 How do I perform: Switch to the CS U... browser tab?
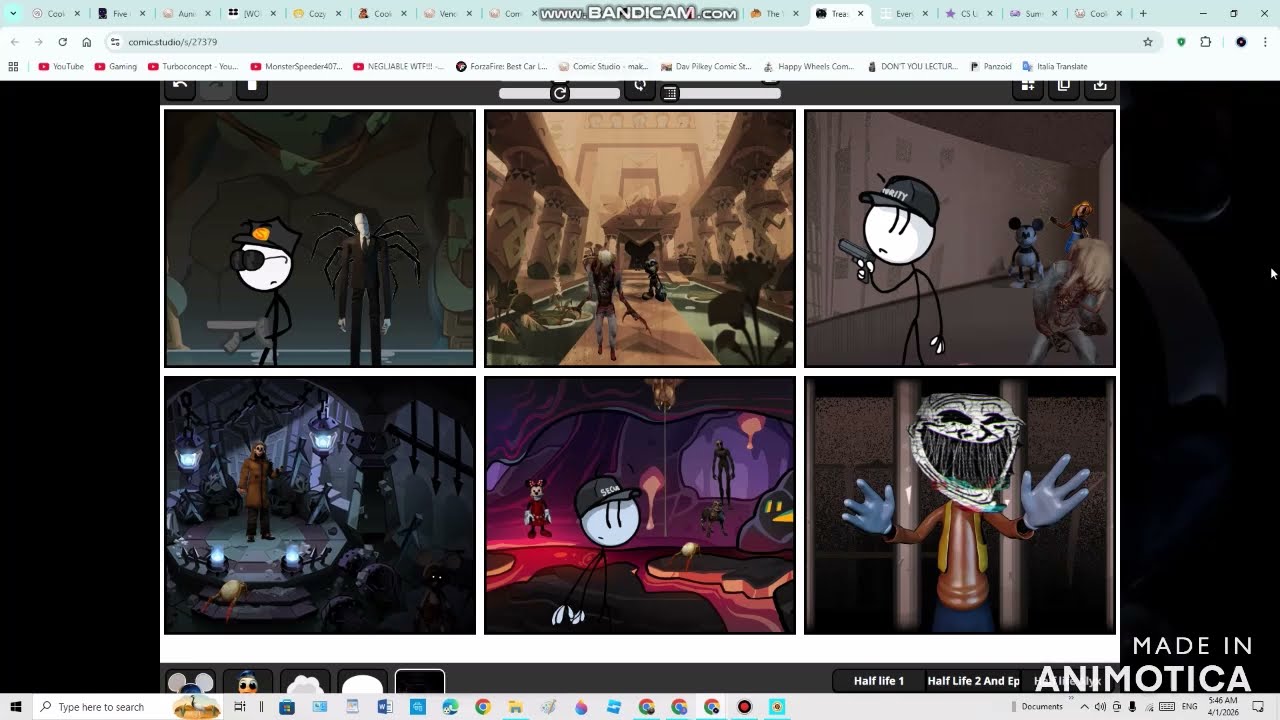pyautogui.click(x=969, y=14)
